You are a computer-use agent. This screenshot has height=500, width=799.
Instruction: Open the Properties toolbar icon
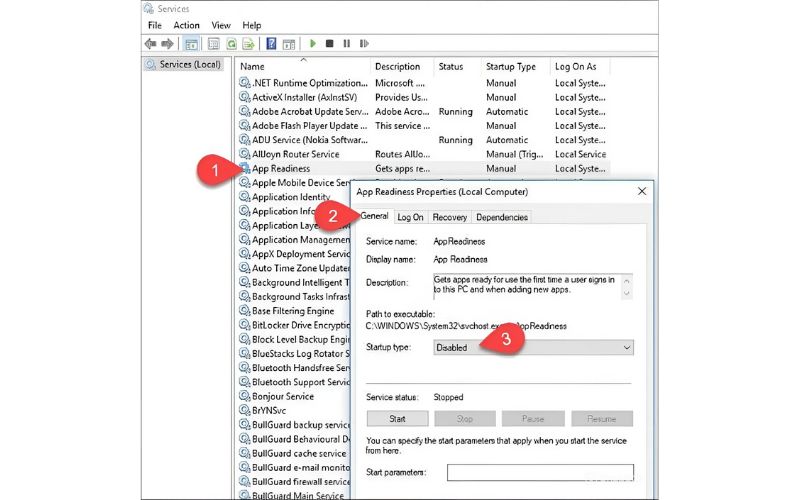[x=214, y=44]
